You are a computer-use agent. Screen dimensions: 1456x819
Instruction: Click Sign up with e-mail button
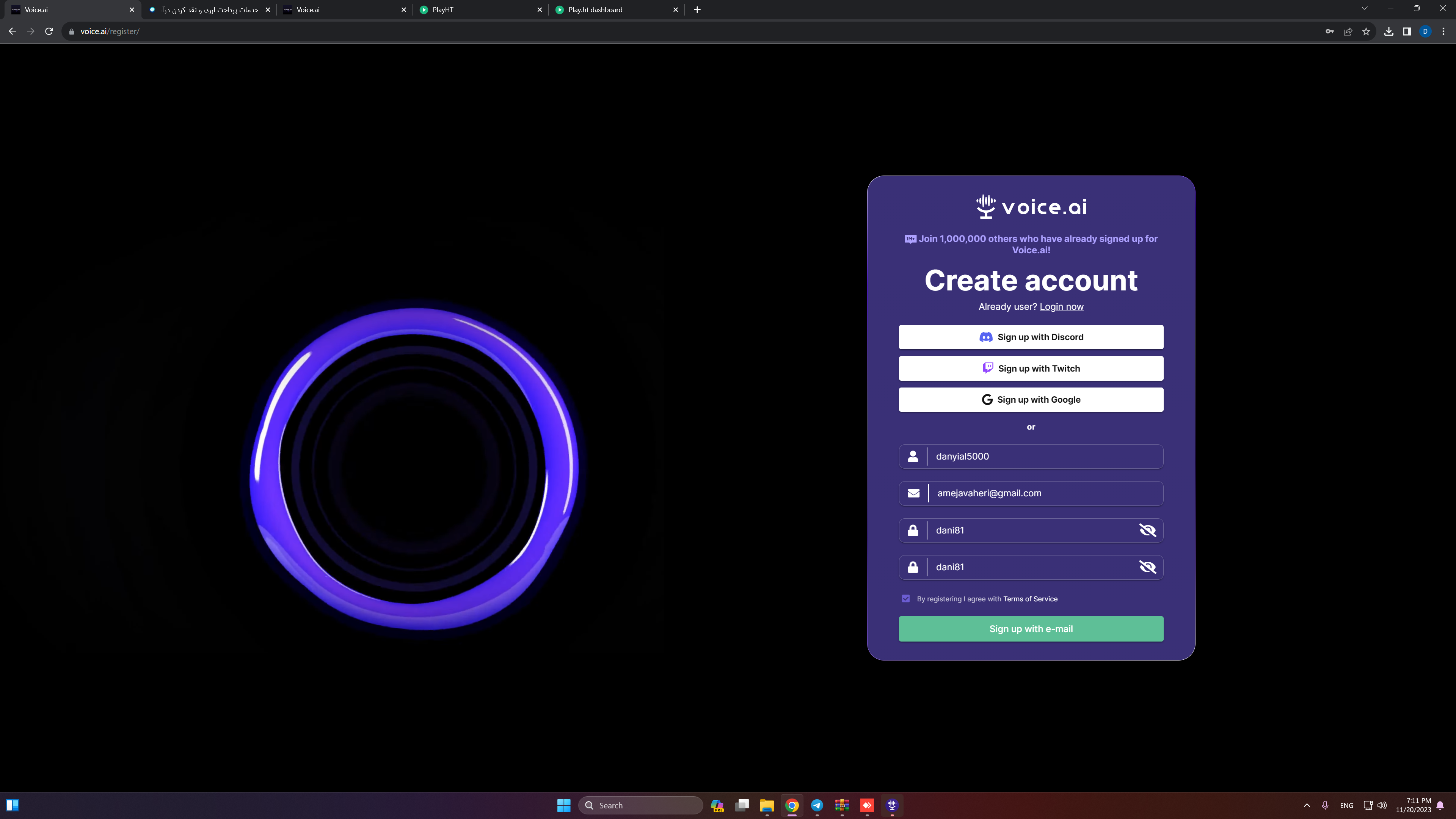(1031, 629)
